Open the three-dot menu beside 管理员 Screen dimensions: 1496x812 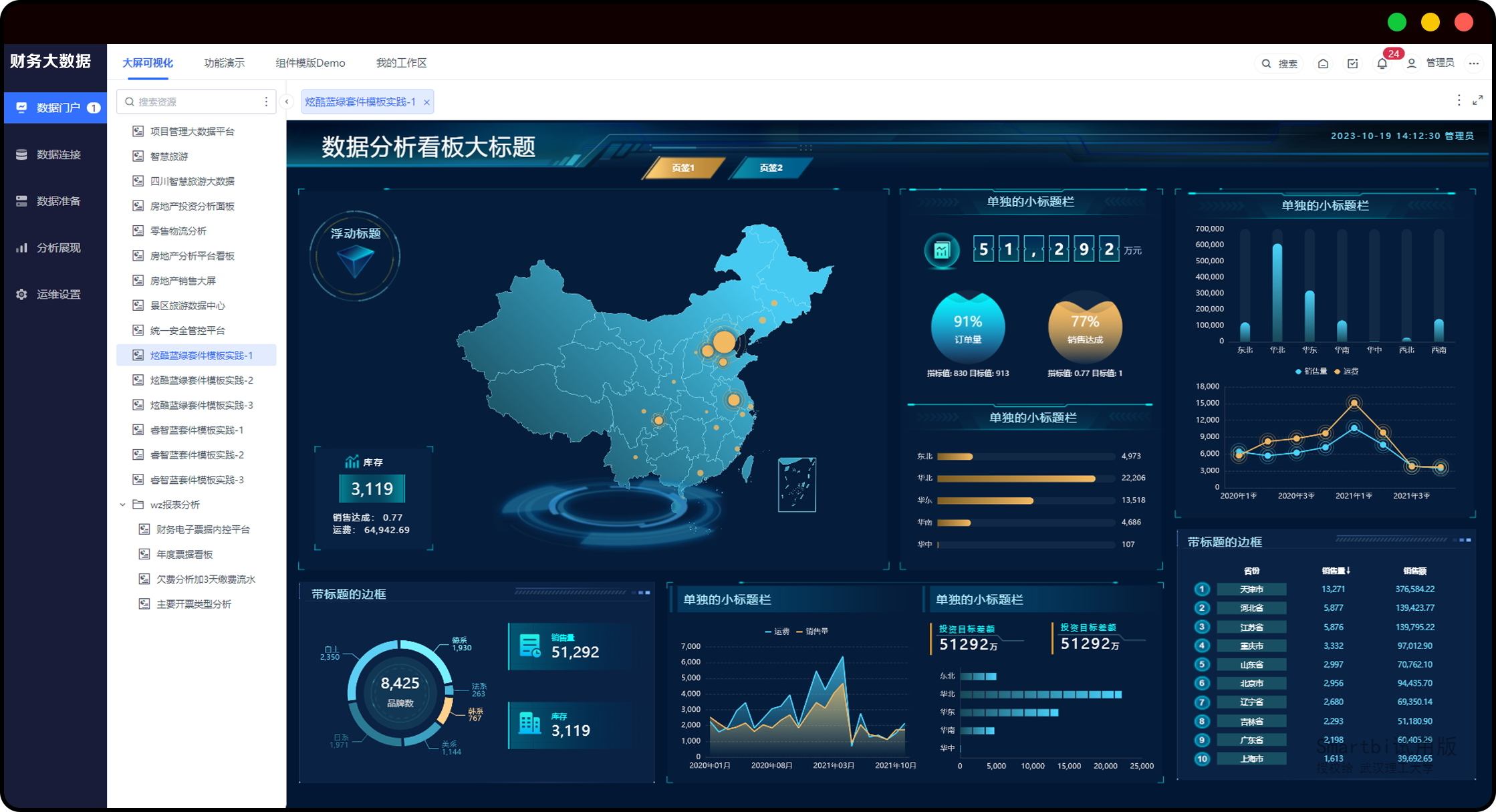pos(1474,64)
